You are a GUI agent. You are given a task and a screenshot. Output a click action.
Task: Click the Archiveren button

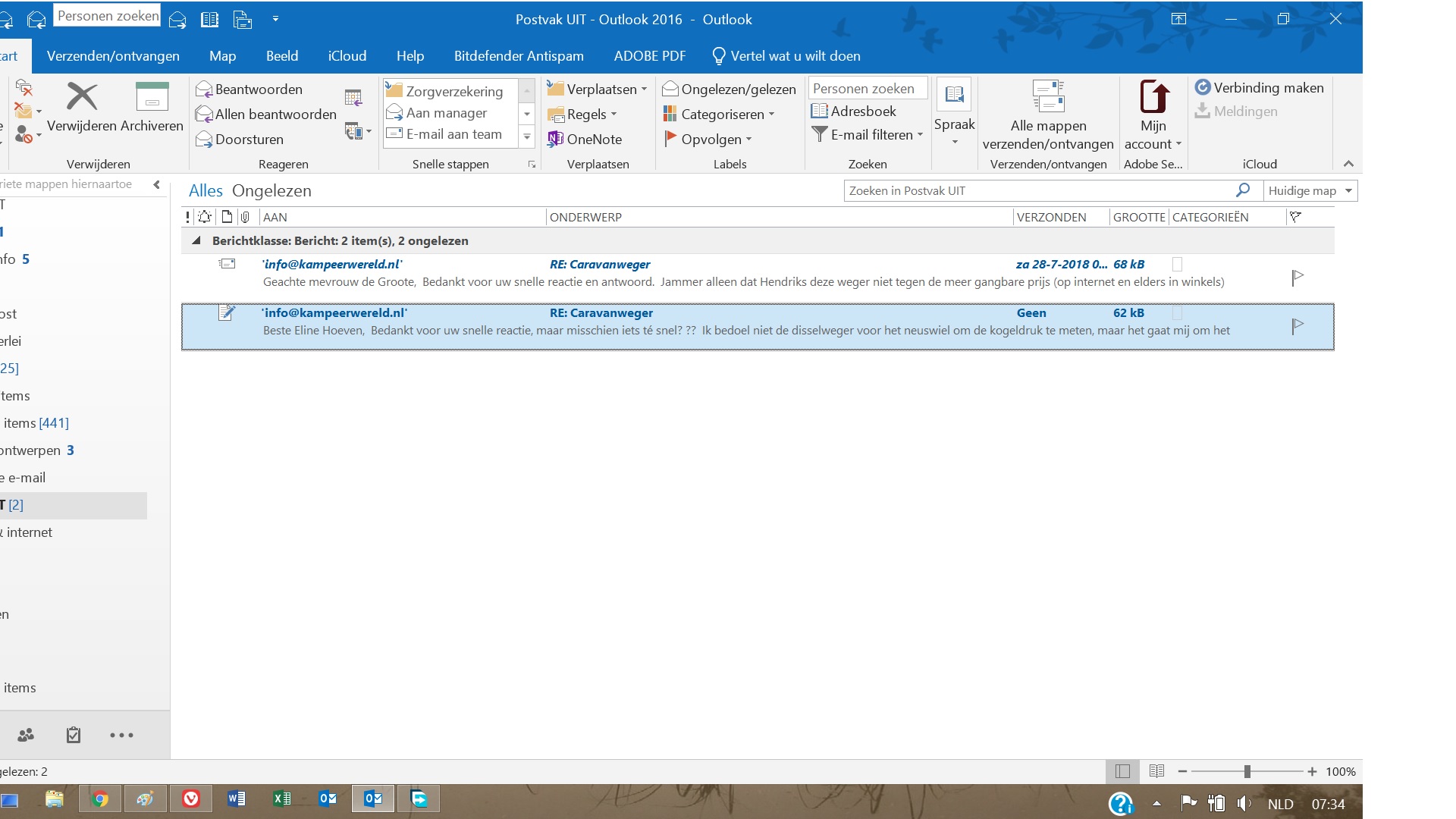coord(152,107)
